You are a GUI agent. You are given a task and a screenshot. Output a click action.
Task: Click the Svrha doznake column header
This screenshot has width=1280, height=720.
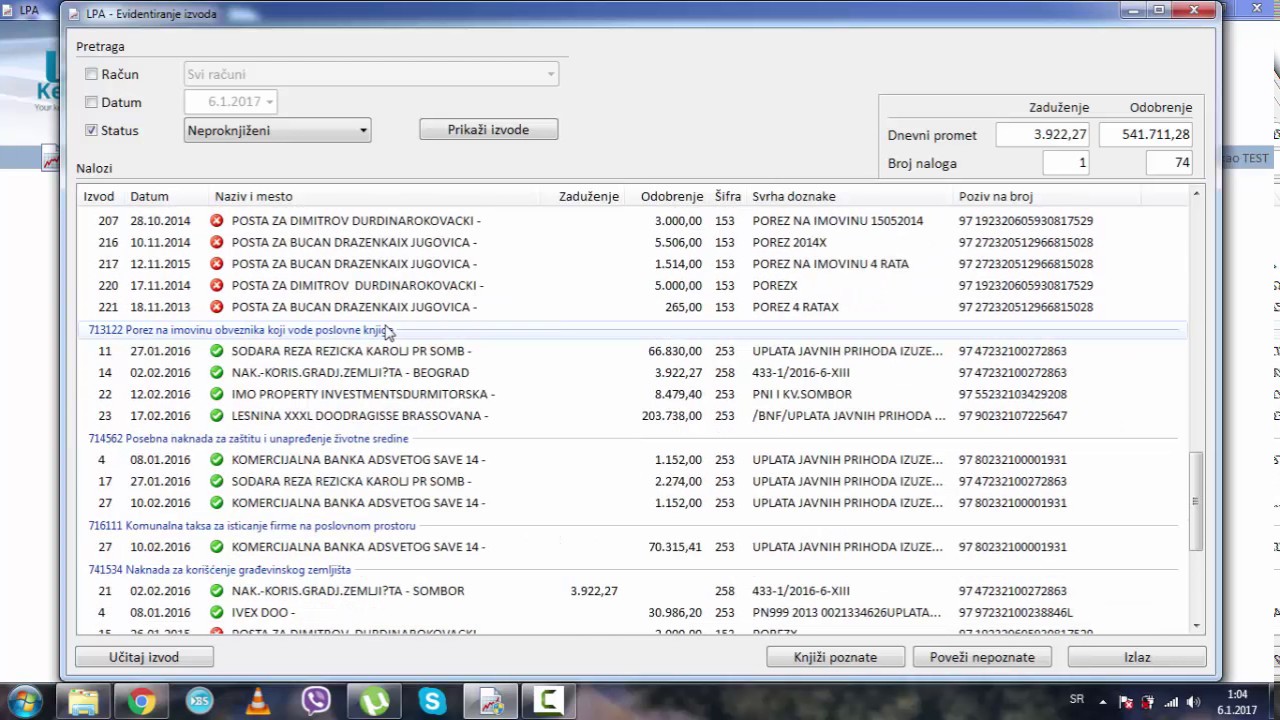click(x=794, y=197)
